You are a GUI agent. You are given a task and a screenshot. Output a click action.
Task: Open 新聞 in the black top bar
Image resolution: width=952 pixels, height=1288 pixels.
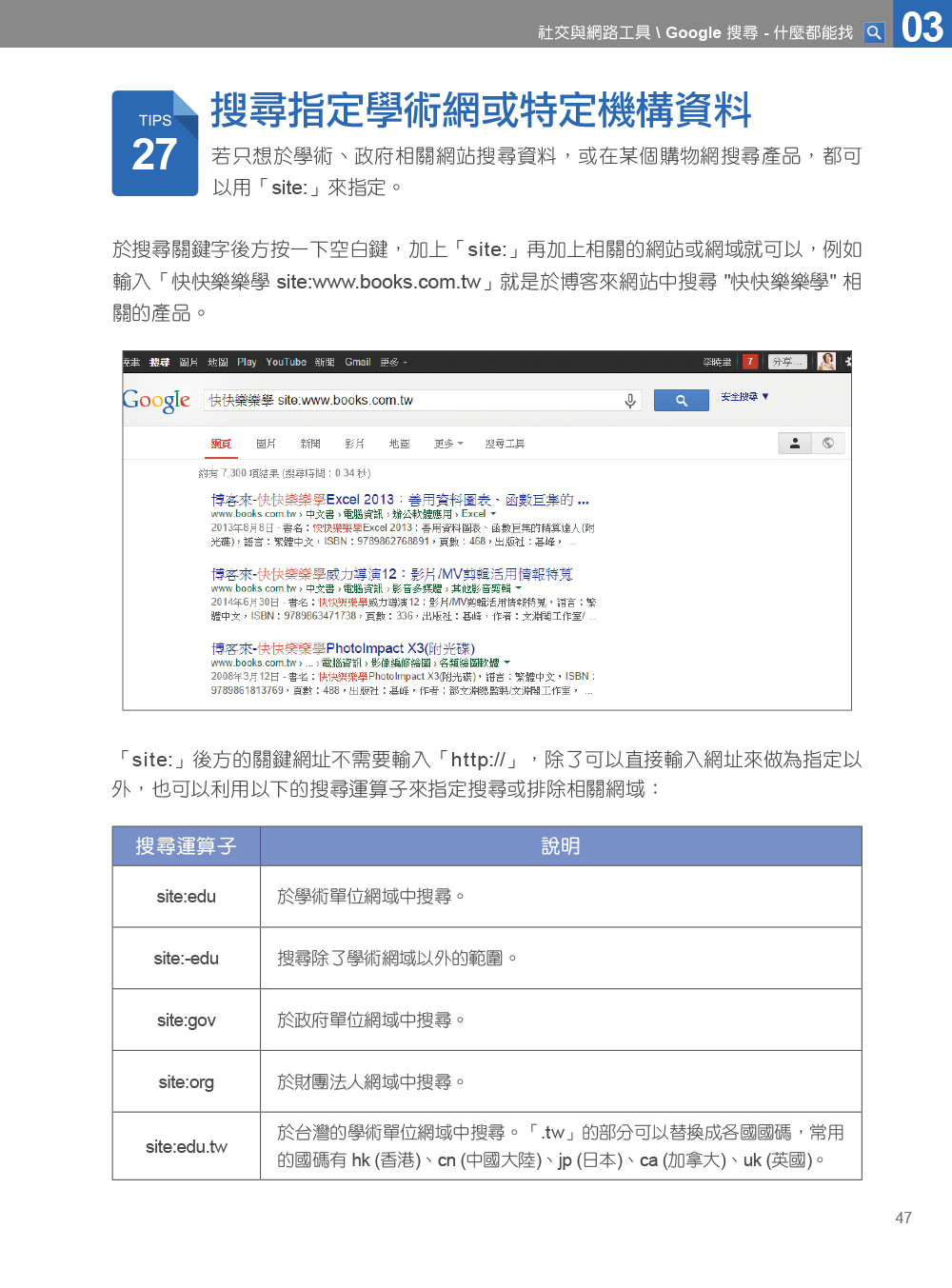click(x=325, y=363)
